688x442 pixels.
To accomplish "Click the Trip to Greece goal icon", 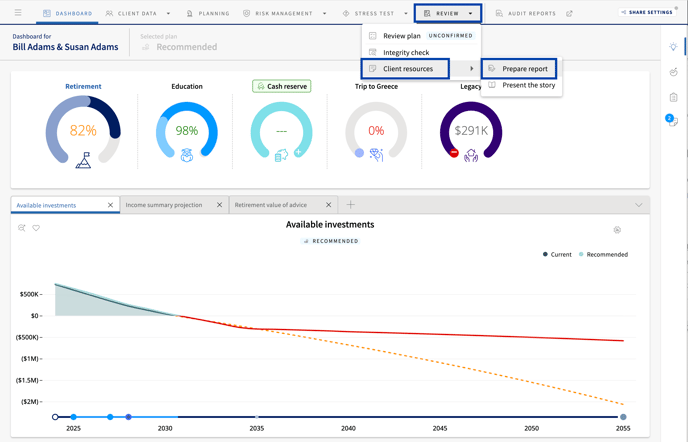I will coord(376,155).
